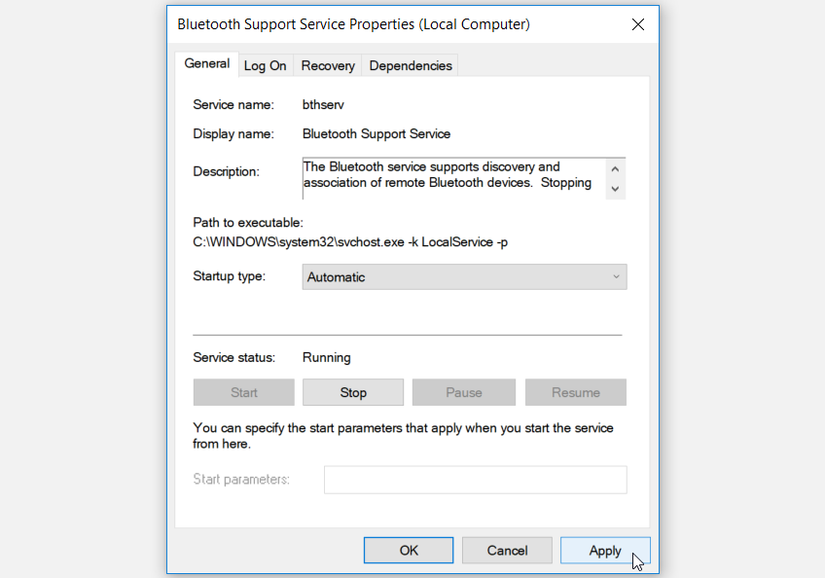Stop the Bluetooth Support Service
The image size is (825, 578).
tap(353, 392)
